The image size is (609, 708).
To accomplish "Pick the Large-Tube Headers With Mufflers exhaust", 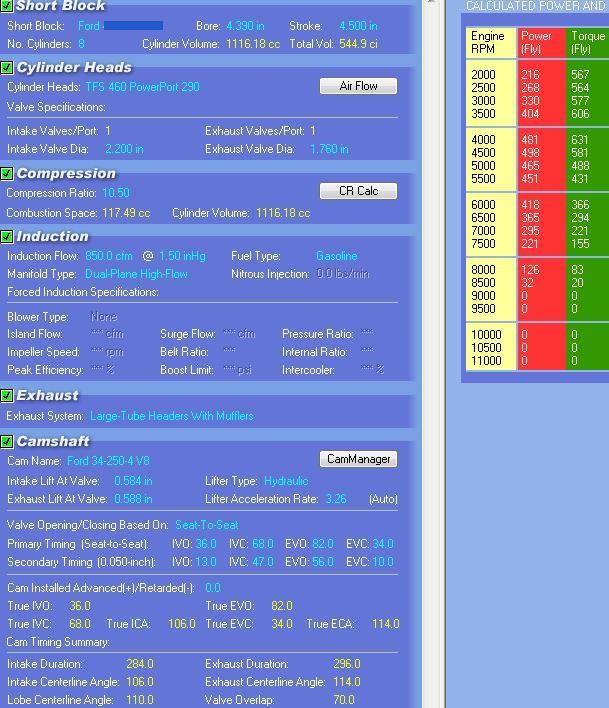I will [x=171, y=416].
